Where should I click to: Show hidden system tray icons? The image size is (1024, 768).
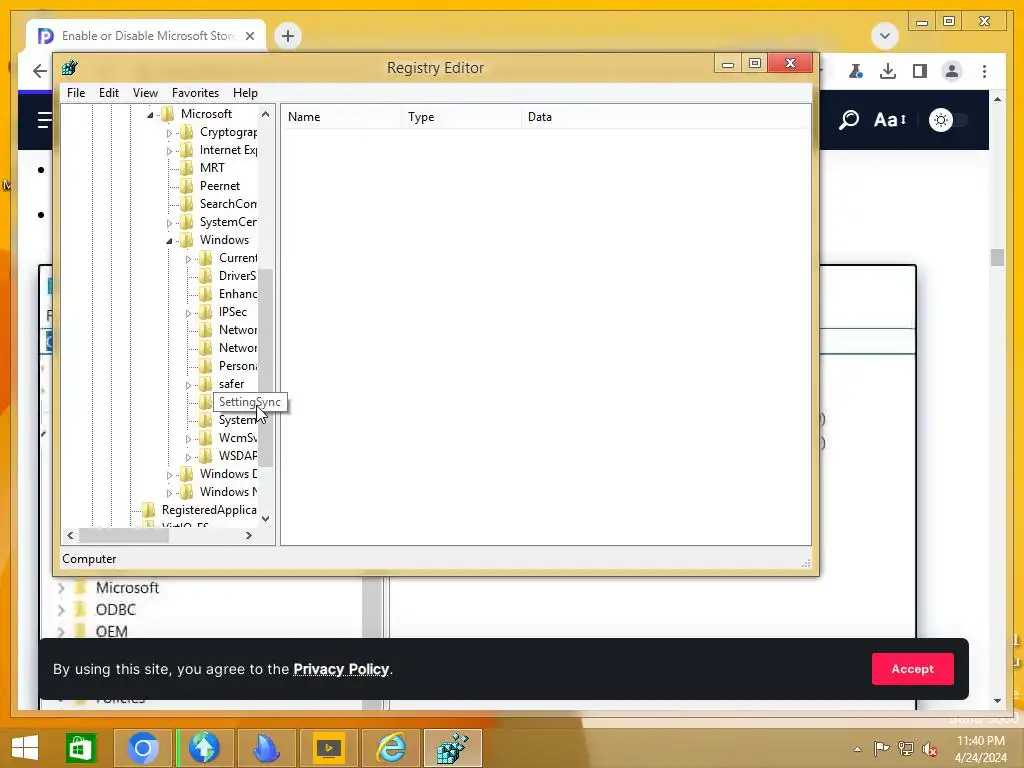[857, 749]
